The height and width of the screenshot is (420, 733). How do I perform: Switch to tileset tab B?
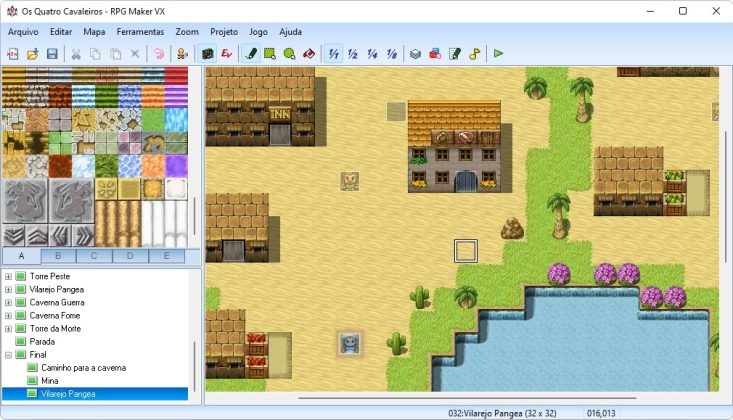(58, 256)
